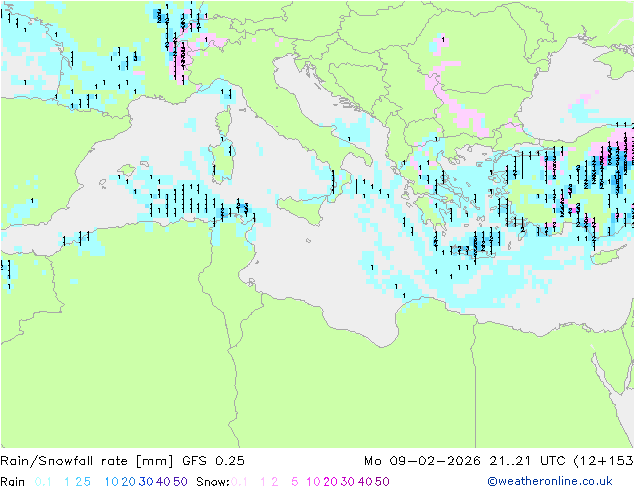Select rain legend value 30

pos(146,482)
